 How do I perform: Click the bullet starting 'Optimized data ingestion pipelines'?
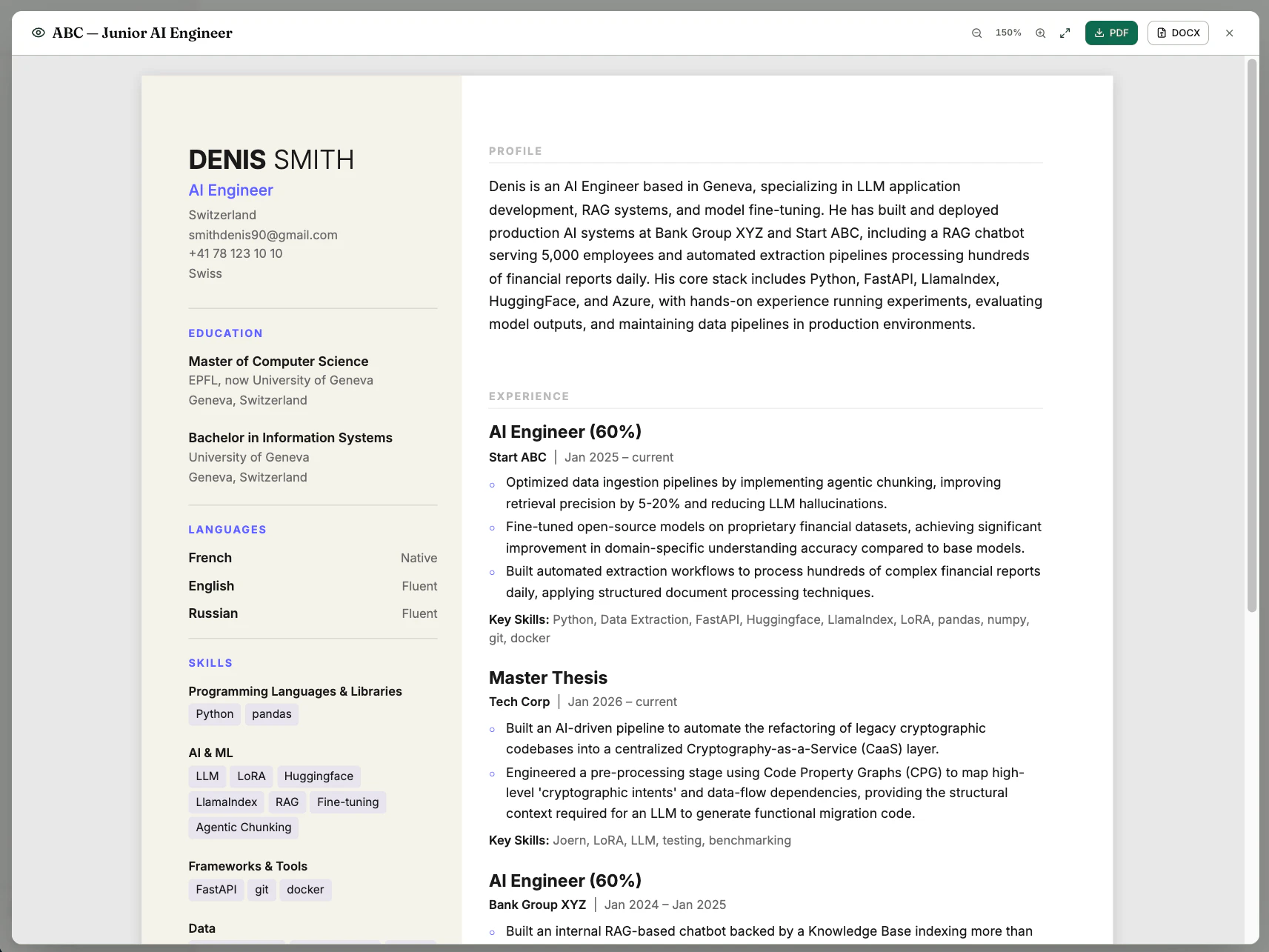pos(753,493)
